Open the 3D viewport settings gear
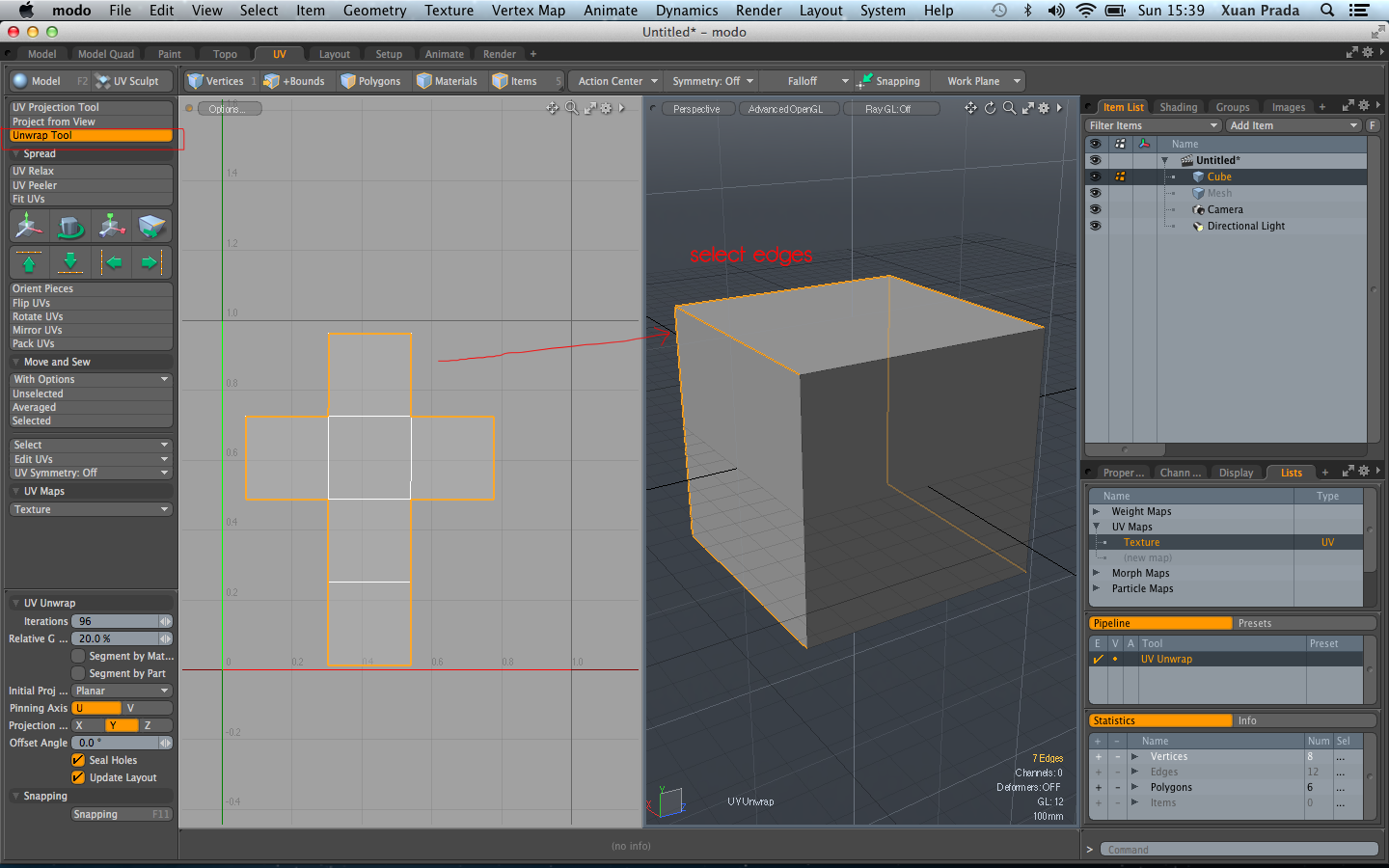The height and width of the screenshot is (868, 1389). (x=1044, y=108)
